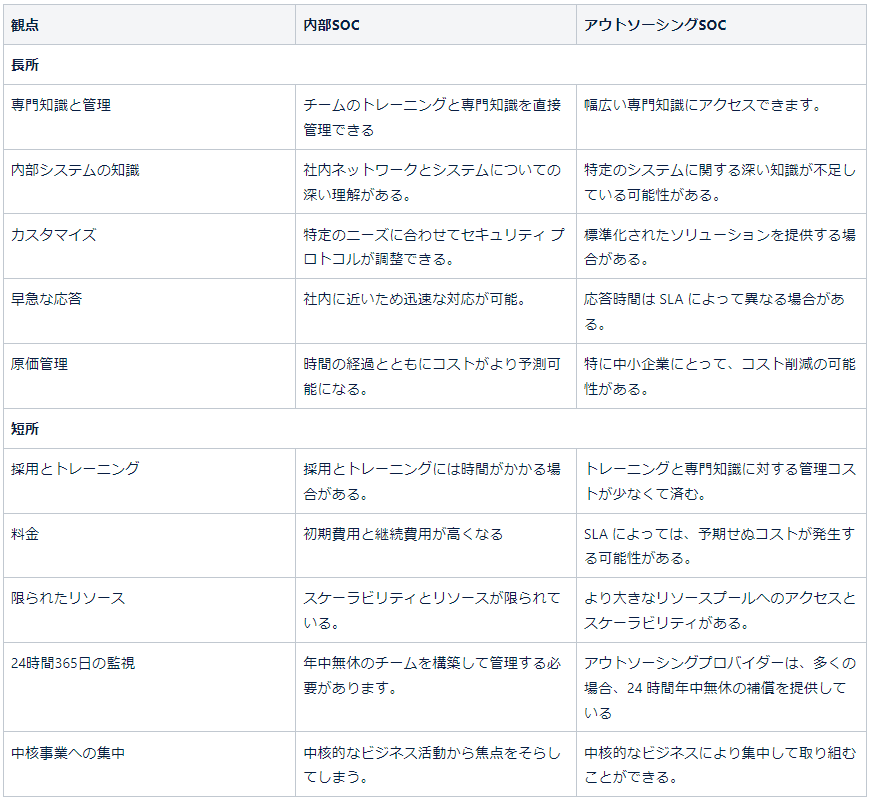Click the アウトソーシングSOC column header
Viewport: 871px width, 800px height.
coord(655,25)
